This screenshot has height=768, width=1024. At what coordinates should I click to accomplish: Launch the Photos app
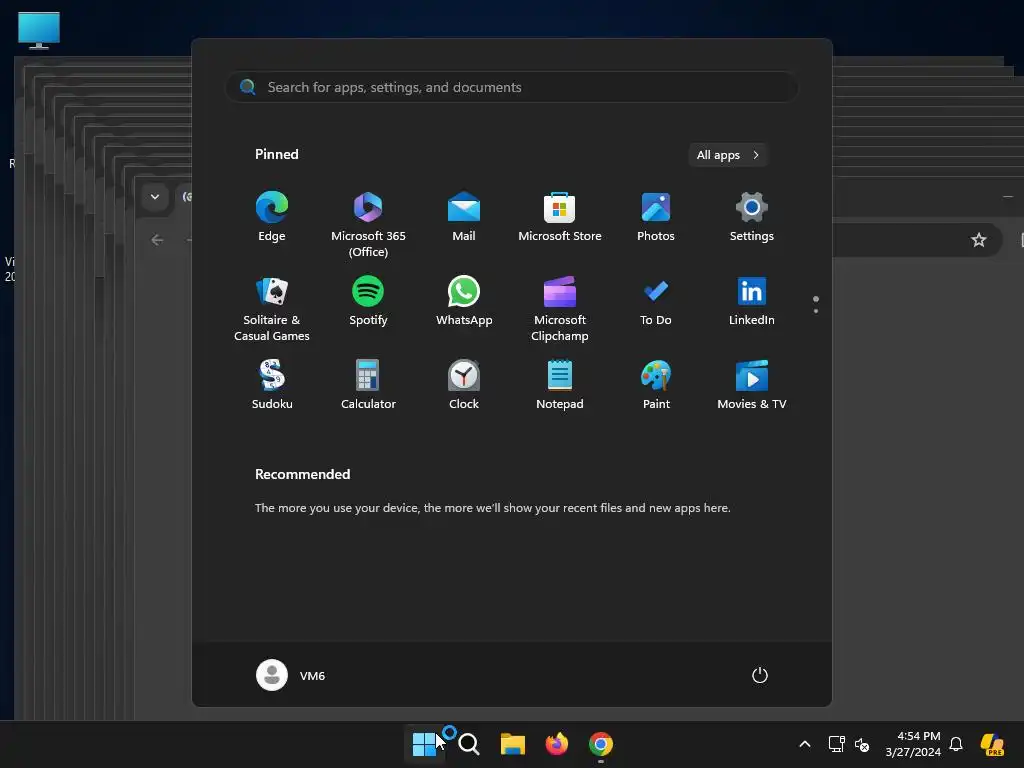click(x=656, y=217)
